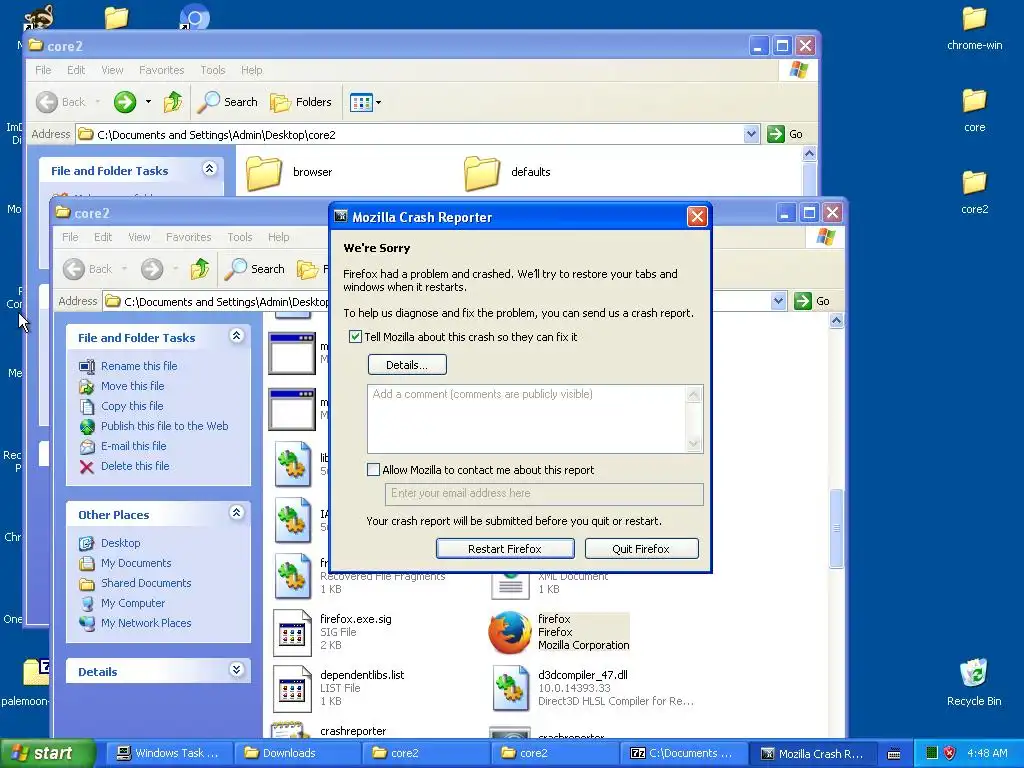Open My Computer from Other Places

pyautogui.click(x=133, y=603)
